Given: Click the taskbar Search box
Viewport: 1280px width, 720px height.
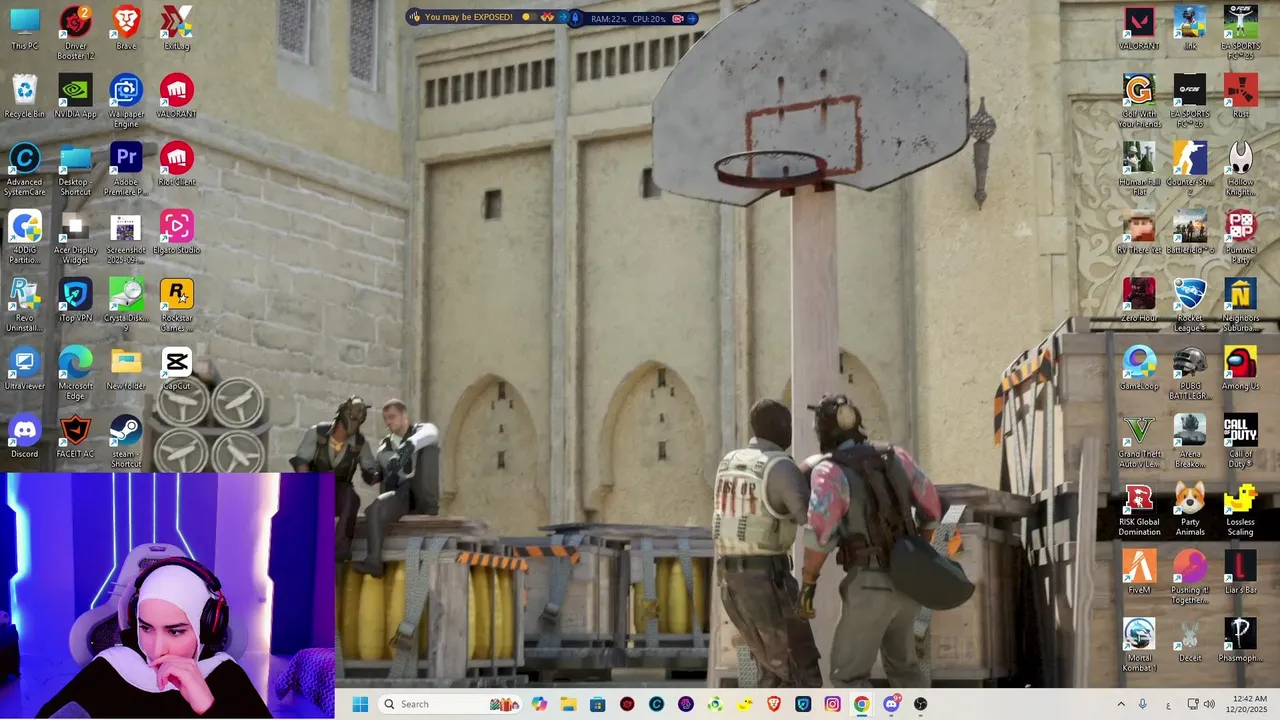Looking at the screenshot, I should [449, 704].
